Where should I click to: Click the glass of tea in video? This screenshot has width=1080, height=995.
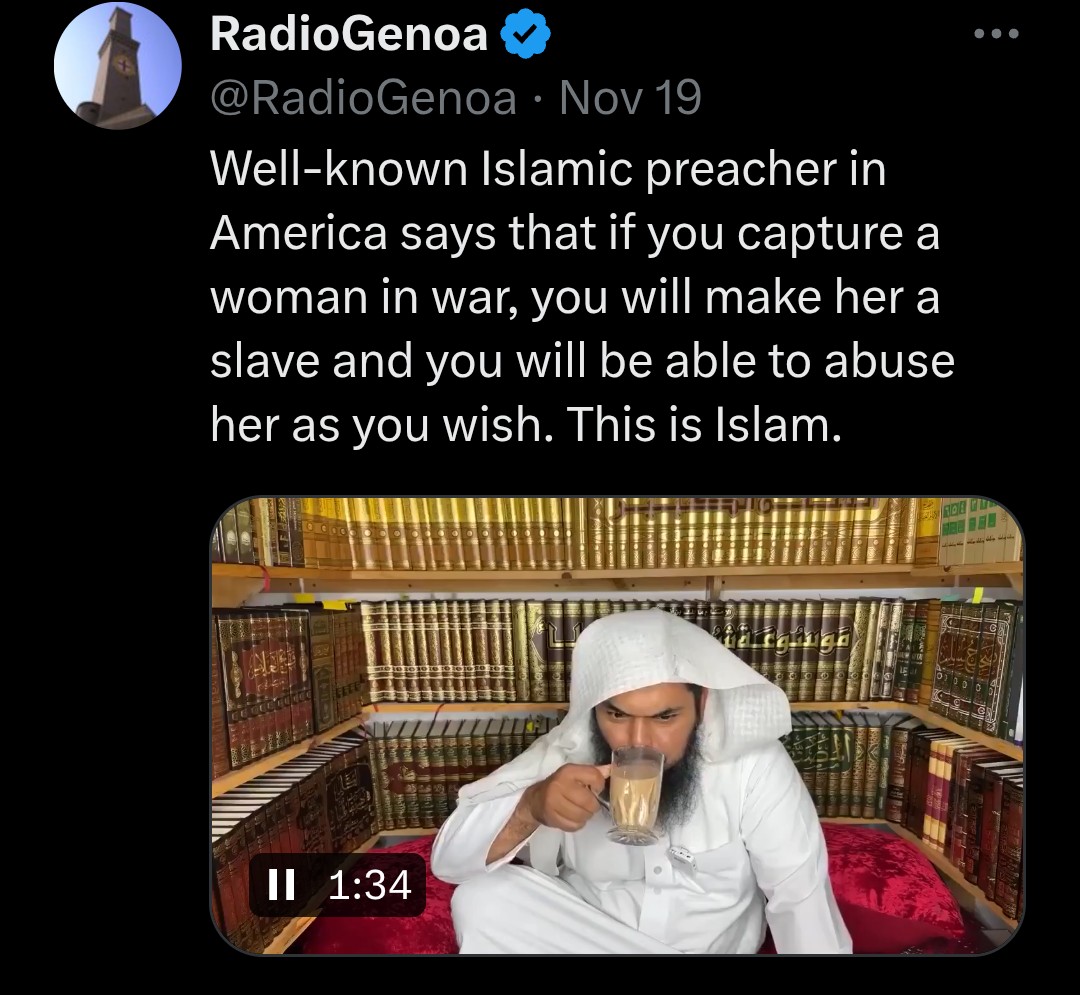point(635,796)
